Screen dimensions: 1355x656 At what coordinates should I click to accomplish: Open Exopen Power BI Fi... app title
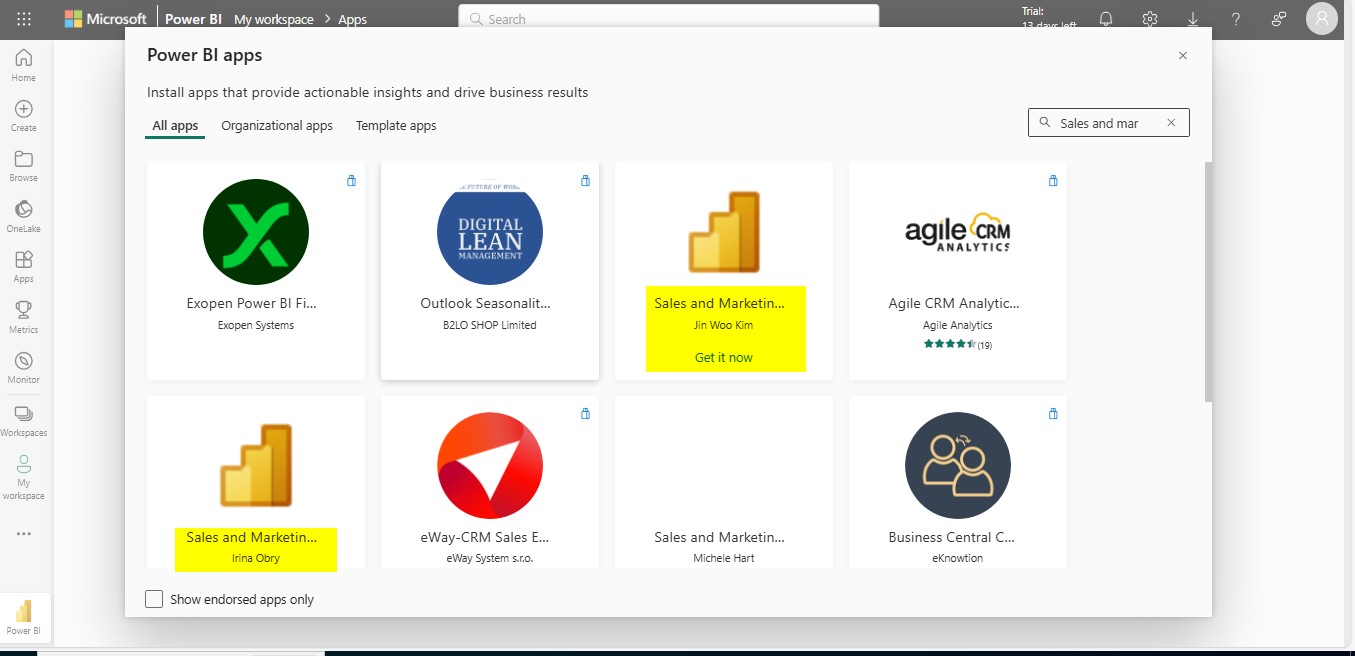(252, 303)
